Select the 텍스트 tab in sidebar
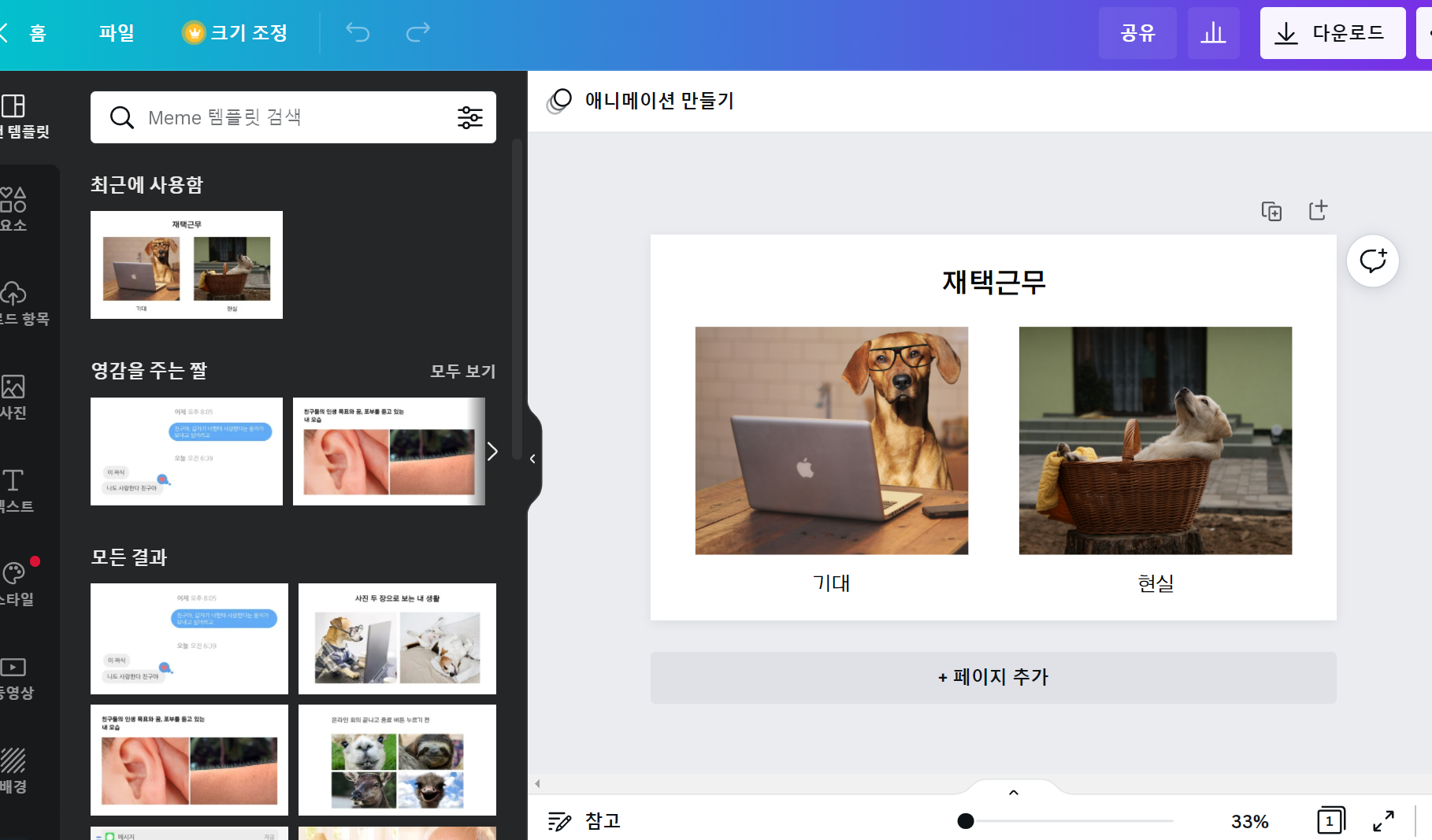This screenshot has width=1432, height=840. pyautogui.click(x=14, y=490)
